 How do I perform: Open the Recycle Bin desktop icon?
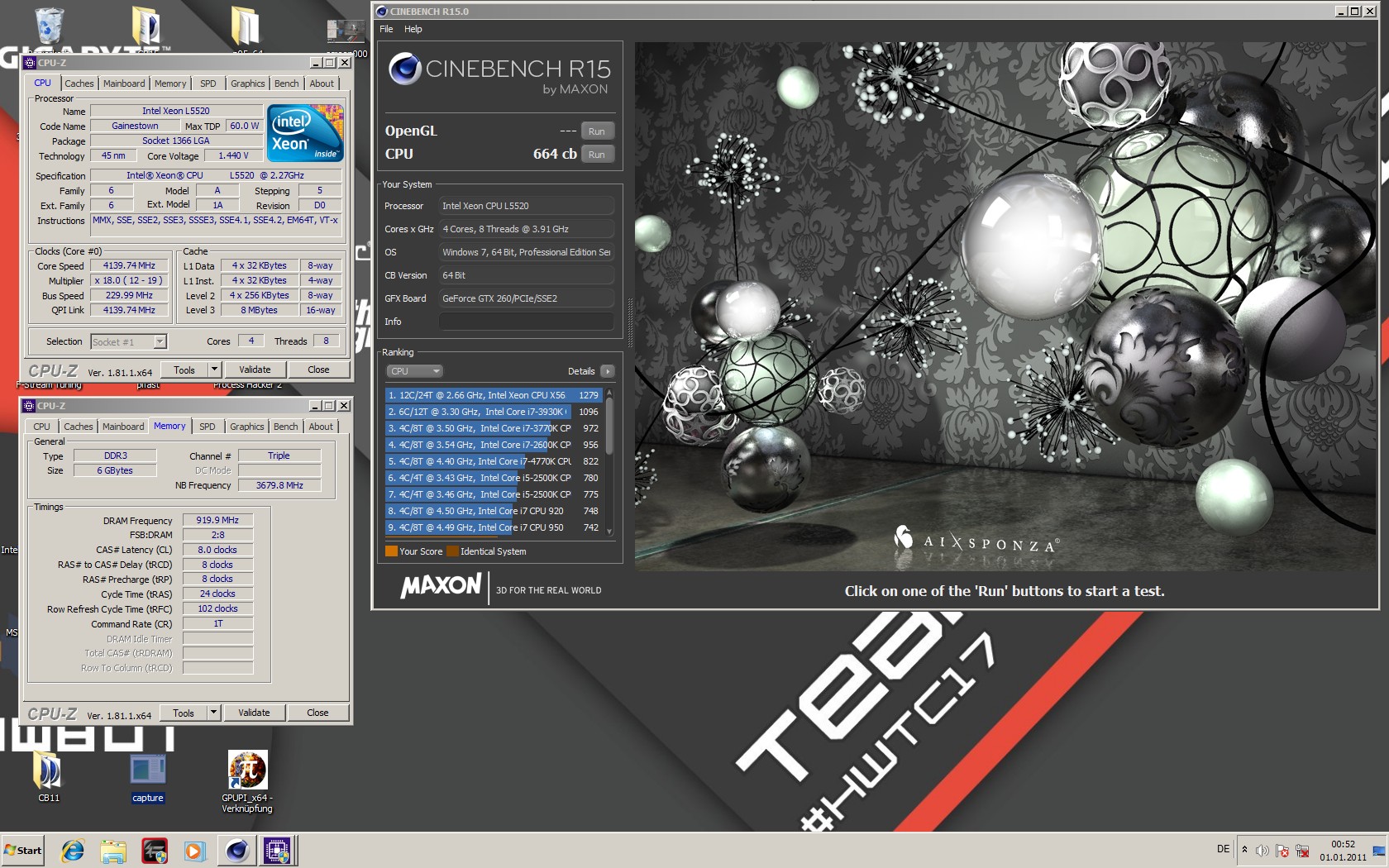pos(49,26)
